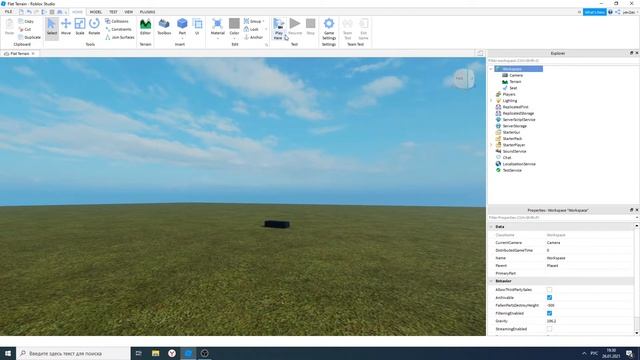
Task: Switch to the MODEL ribbon tab
Action: [x=96, y=12]
